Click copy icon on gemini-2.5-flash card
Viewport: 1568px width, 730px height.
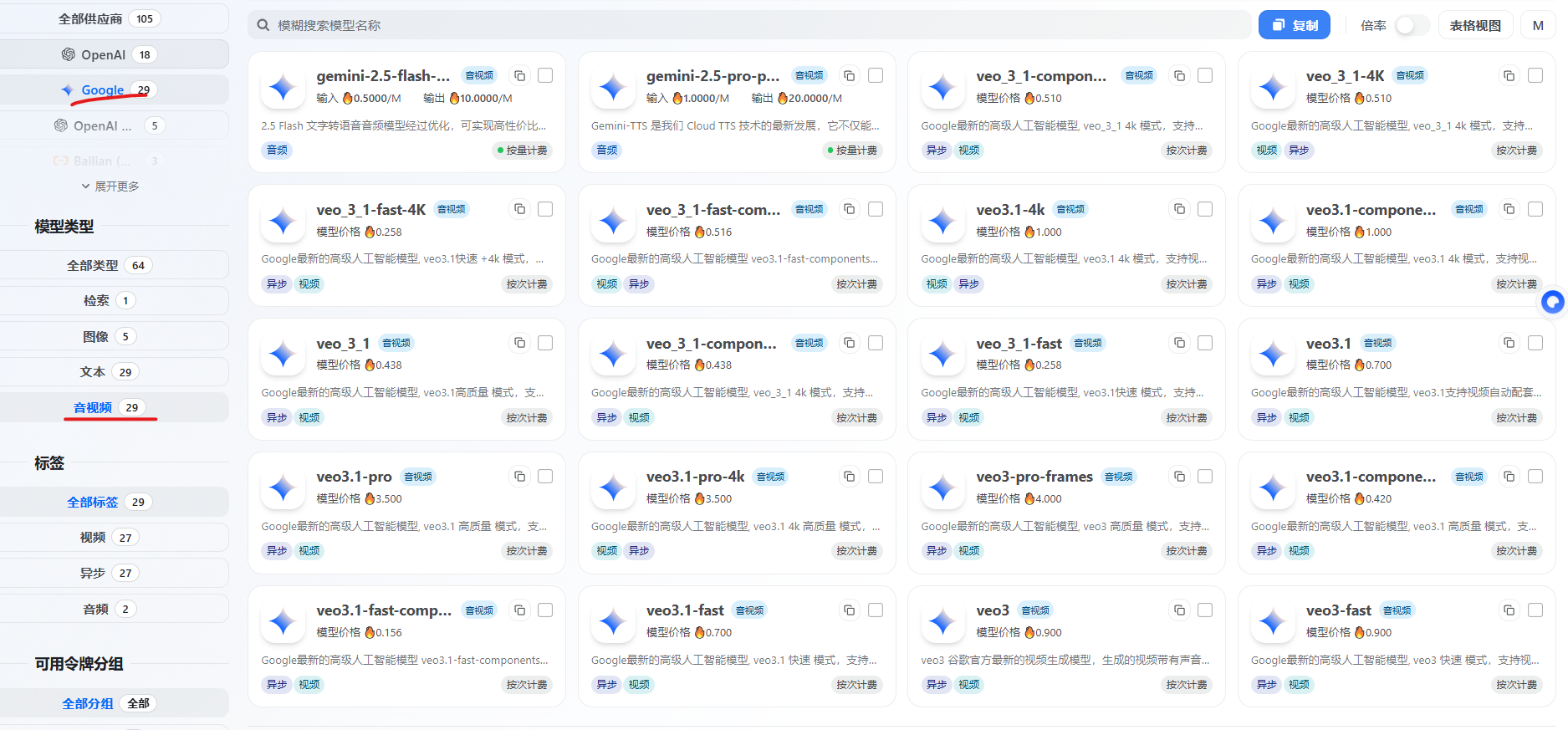pos(519,76)
